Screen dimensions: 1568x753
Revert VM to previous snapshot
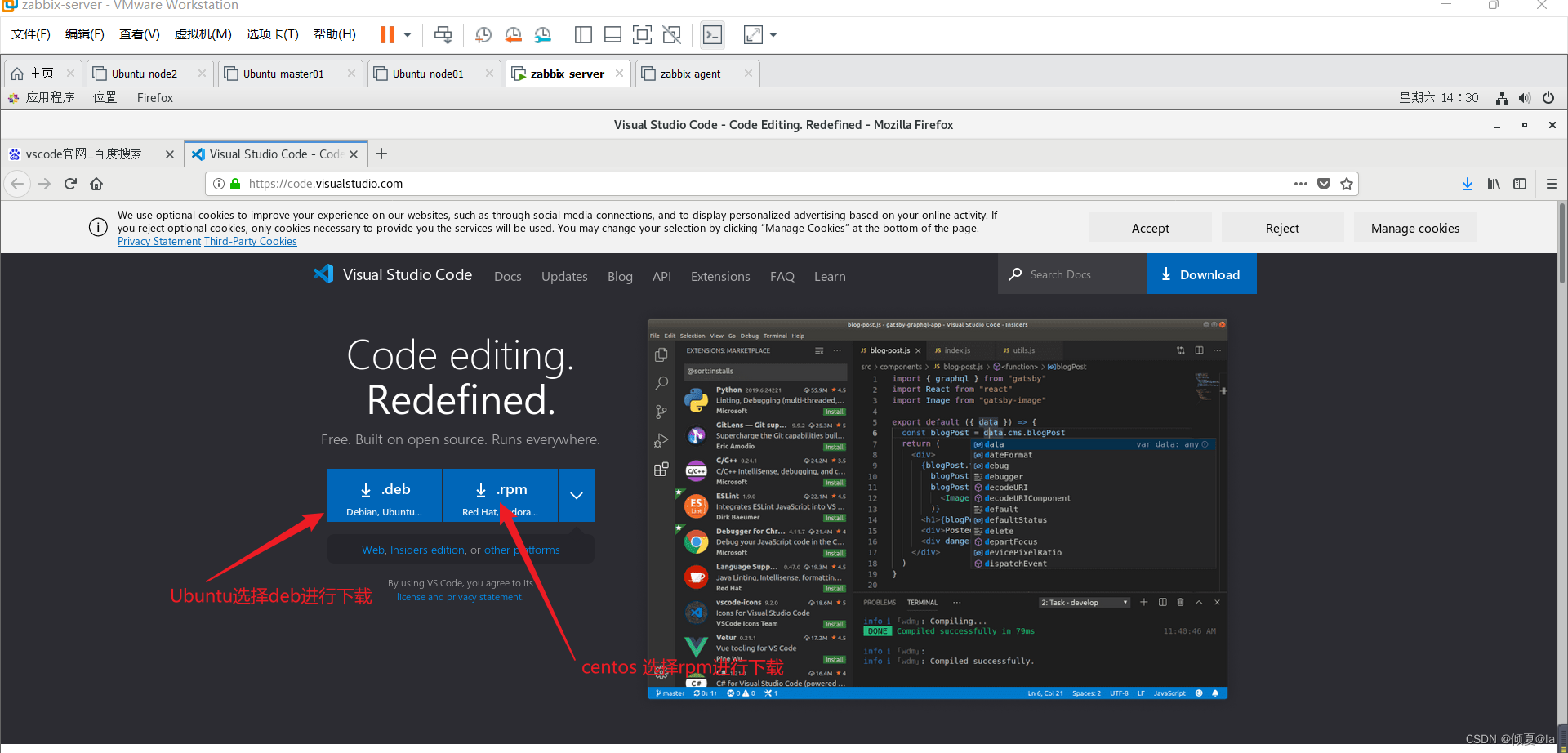(x=513, y=34)
